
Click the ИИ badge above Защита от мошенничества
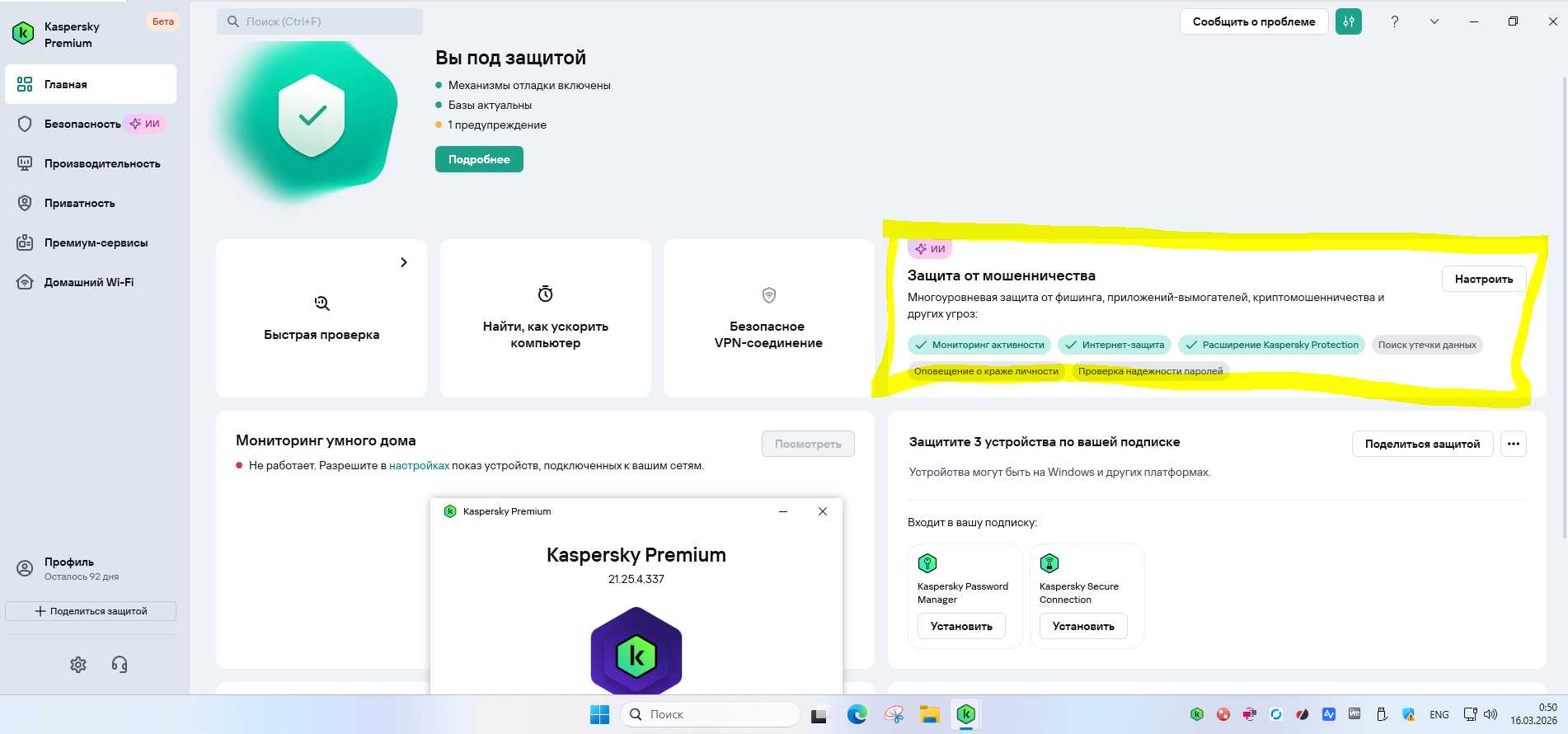[x=930, y=248]
